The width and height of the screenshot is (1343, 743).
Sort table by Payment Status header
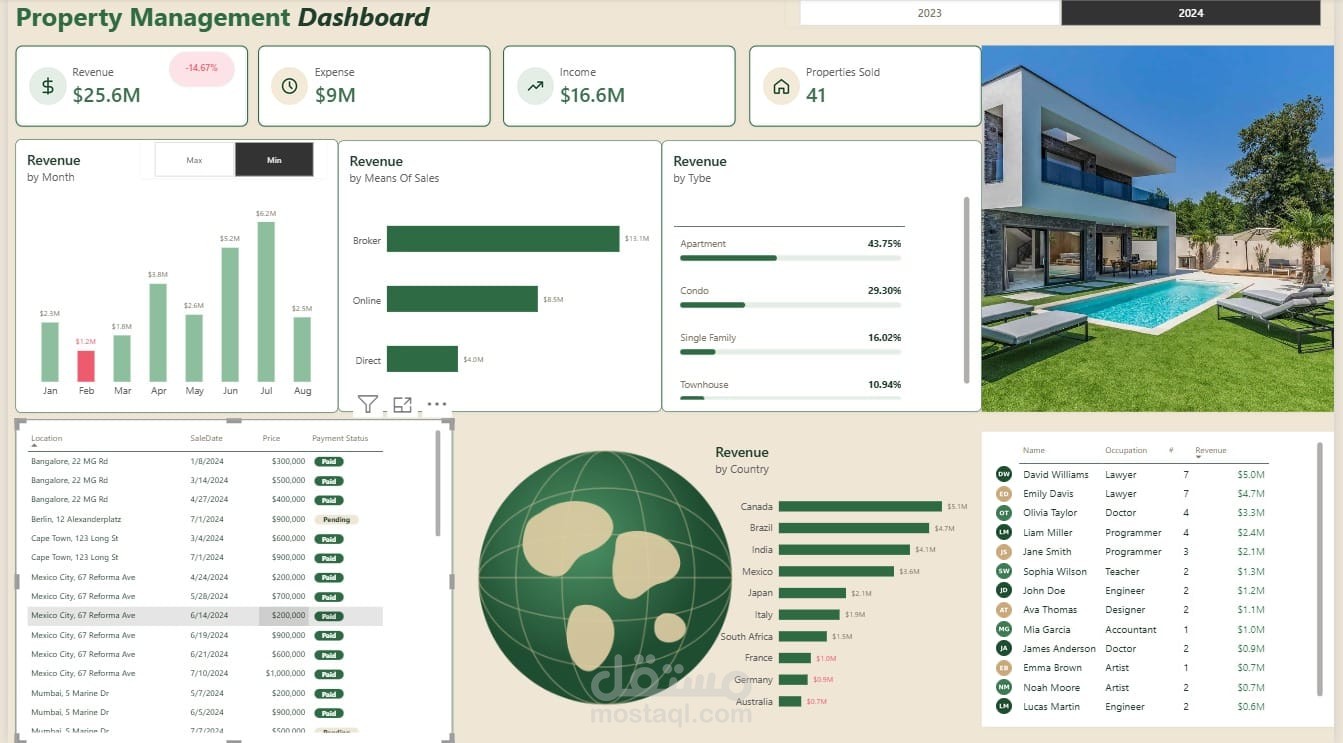pos(340,438)
